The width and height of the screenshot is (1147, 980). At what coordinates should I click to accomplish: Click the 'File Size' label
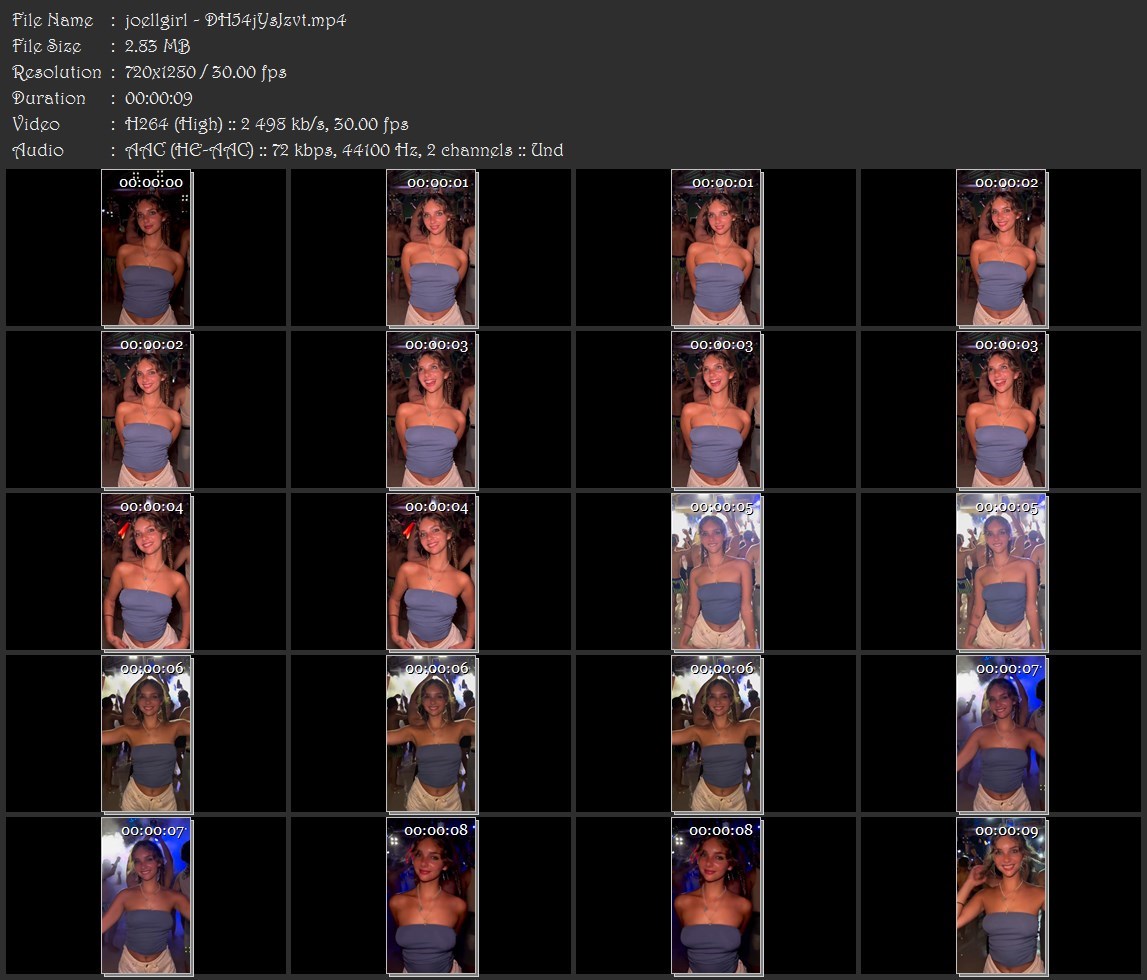click(x=47, y=46)
